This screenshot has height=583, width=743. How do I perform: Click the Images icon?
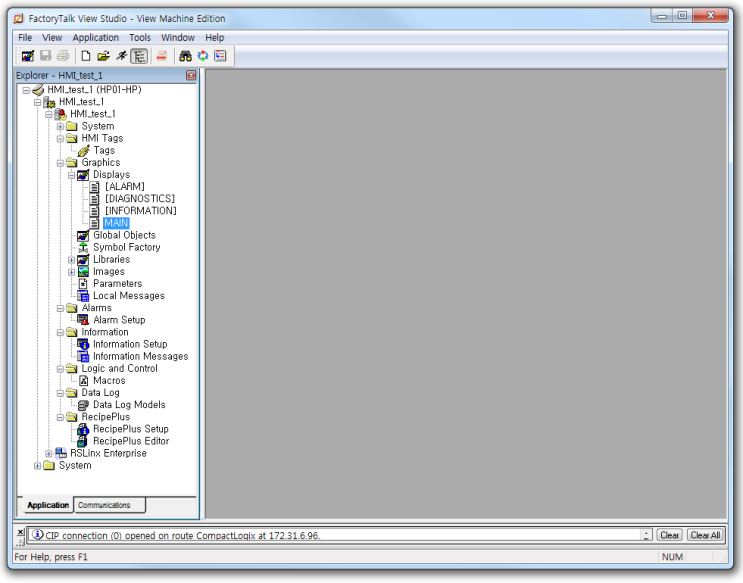click(x=83, y=272)
